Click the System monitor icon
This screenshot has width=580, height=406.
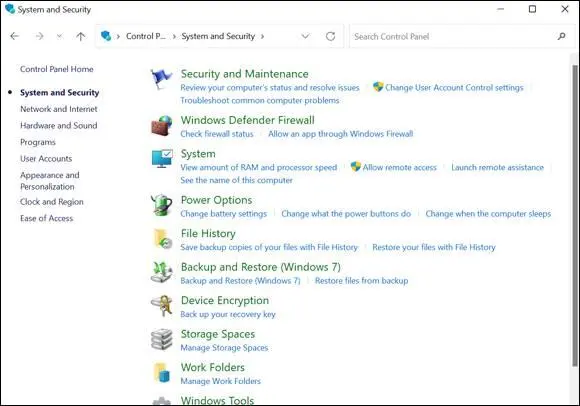[162, 158]
